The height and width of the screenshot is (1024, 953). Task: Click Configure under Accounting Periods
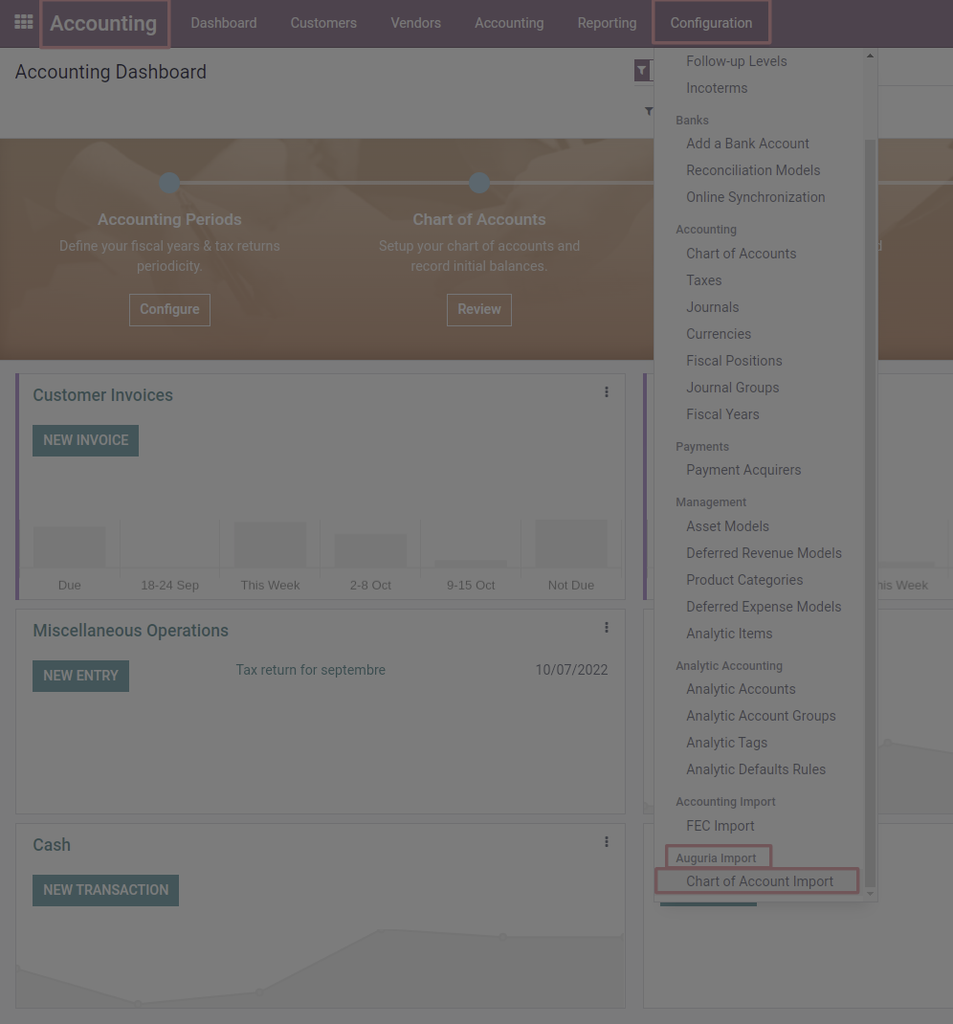point(169,310)
